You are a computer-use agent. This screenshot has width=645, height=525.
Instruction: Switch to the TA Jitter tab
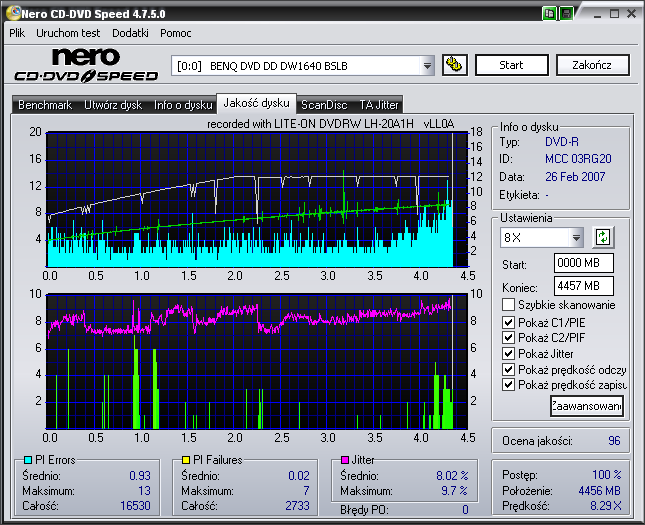click(379, 105)
